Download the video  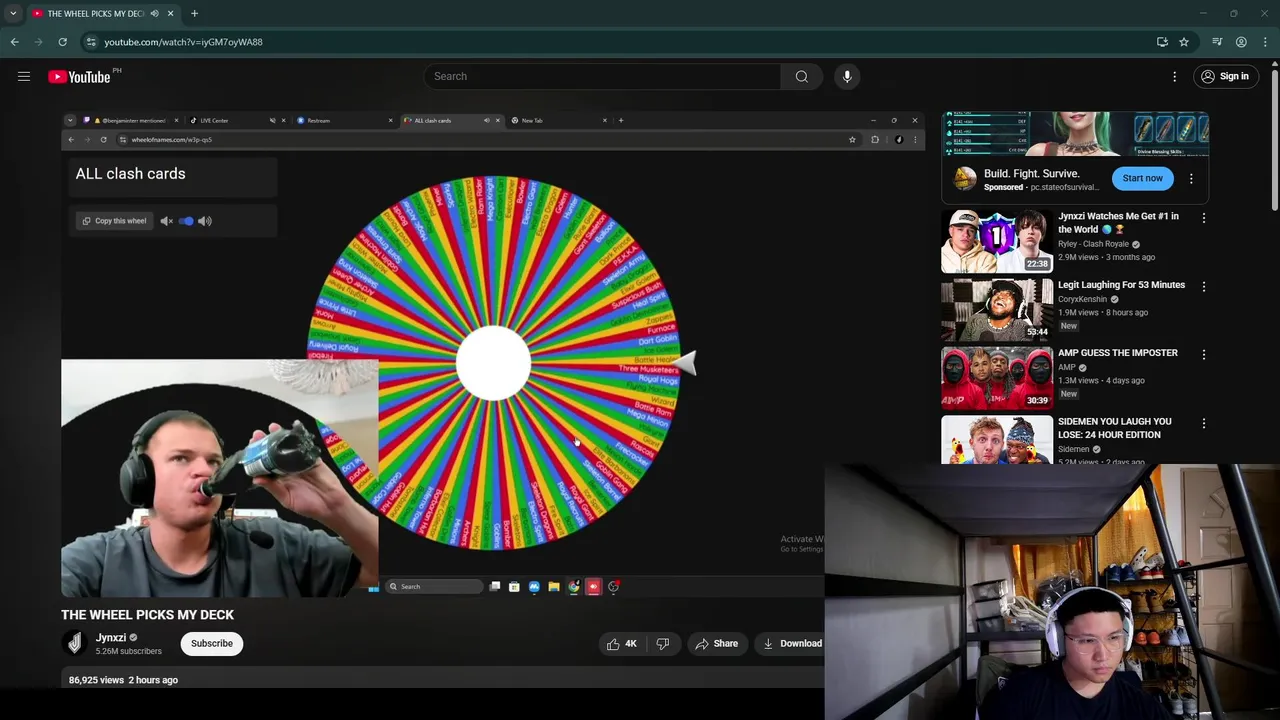[x=792, y=644]
